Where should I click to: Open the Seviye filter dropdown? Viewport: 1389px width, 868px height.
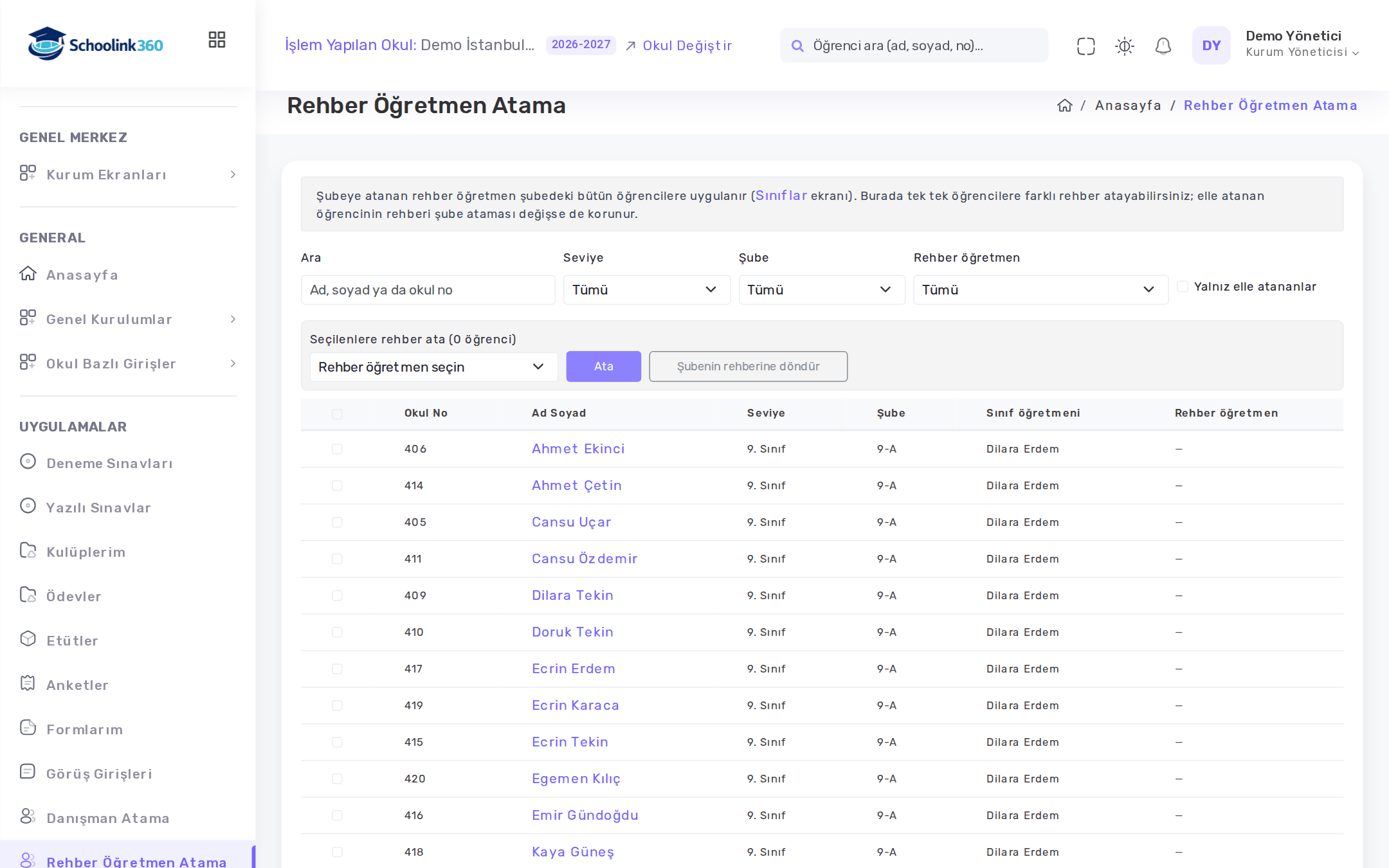point(646,290)
